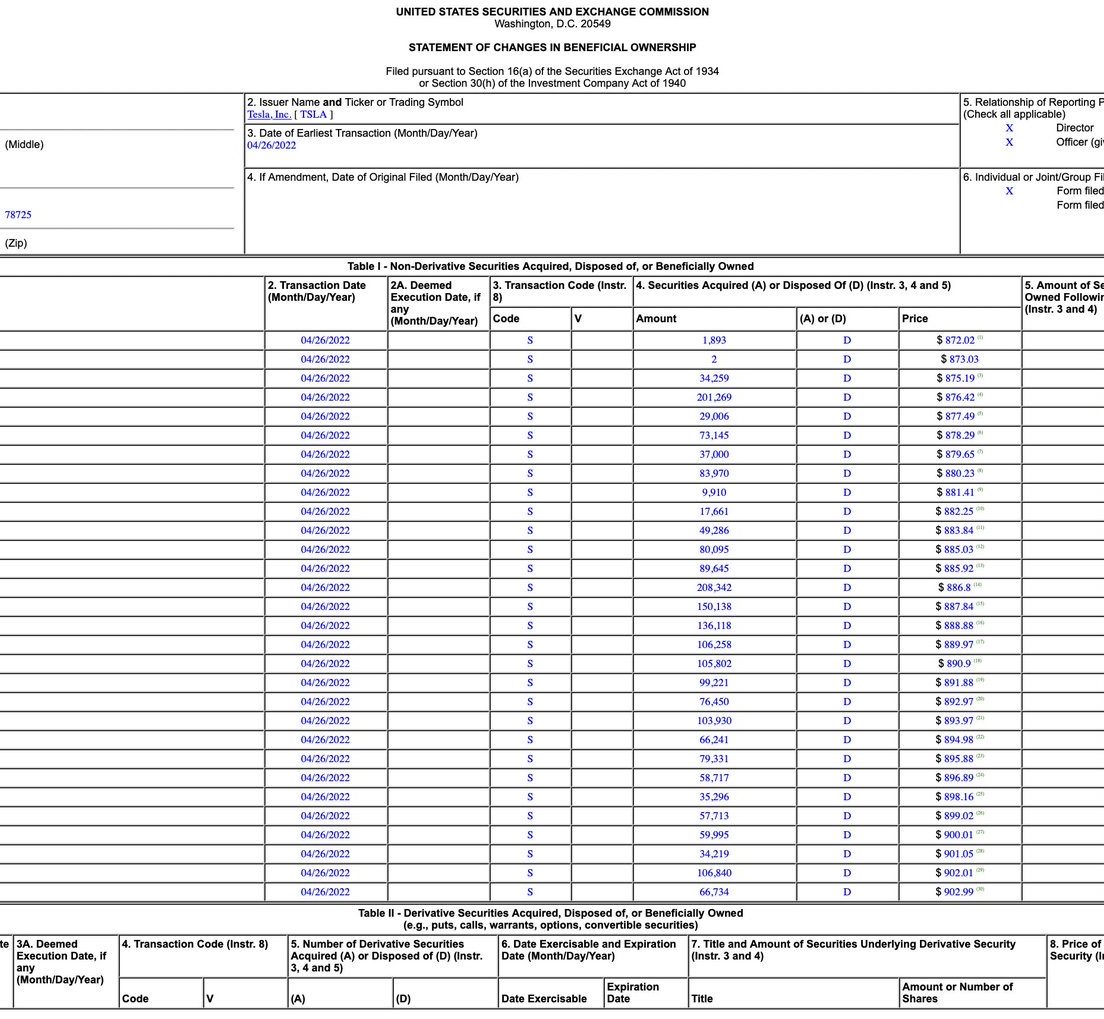Select the price $873.03
The image size is (1104, 1019).
(960, 359)
